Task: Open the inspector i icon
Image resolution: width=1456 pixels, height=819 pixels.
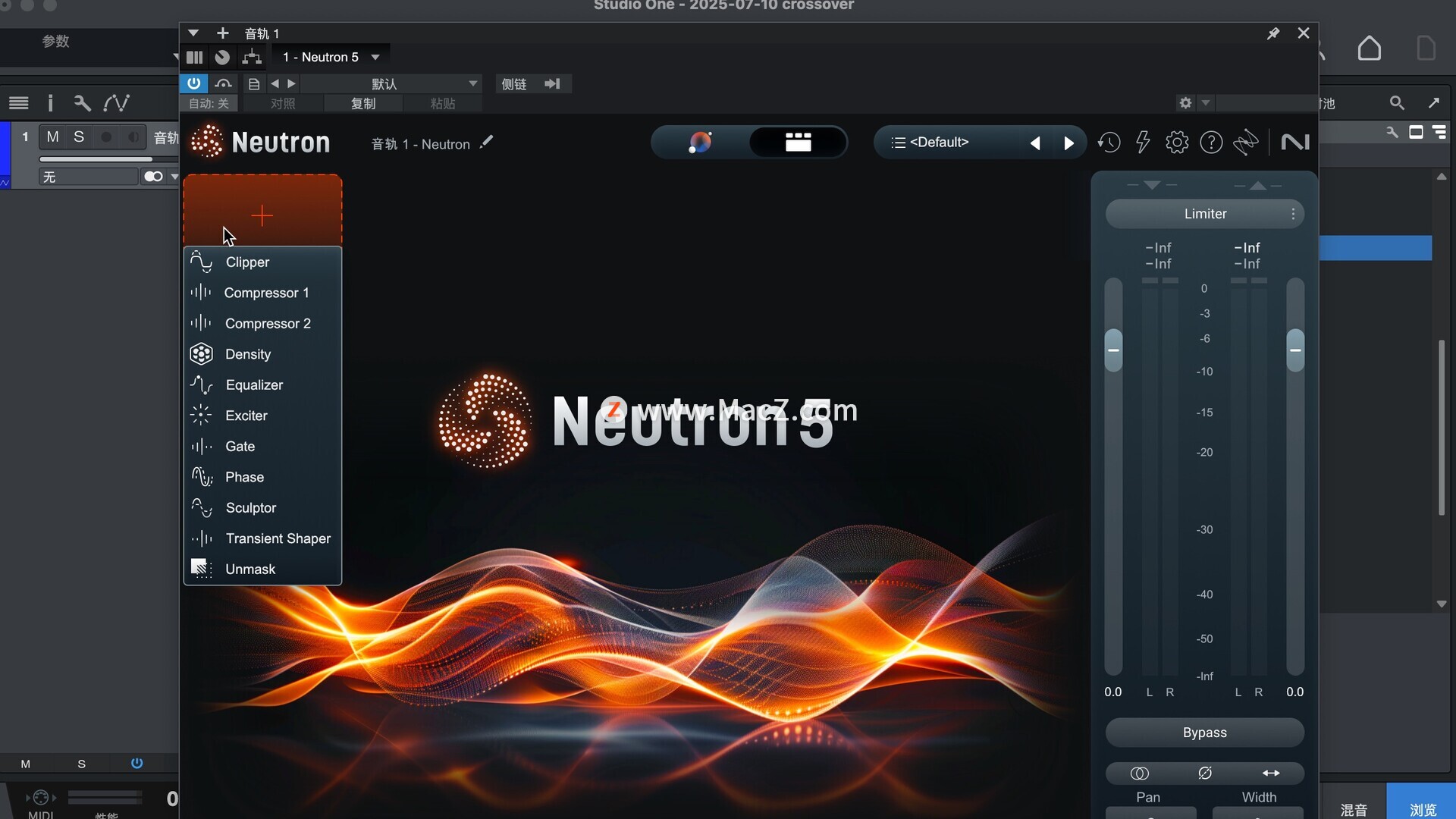Action: [51, 102]
